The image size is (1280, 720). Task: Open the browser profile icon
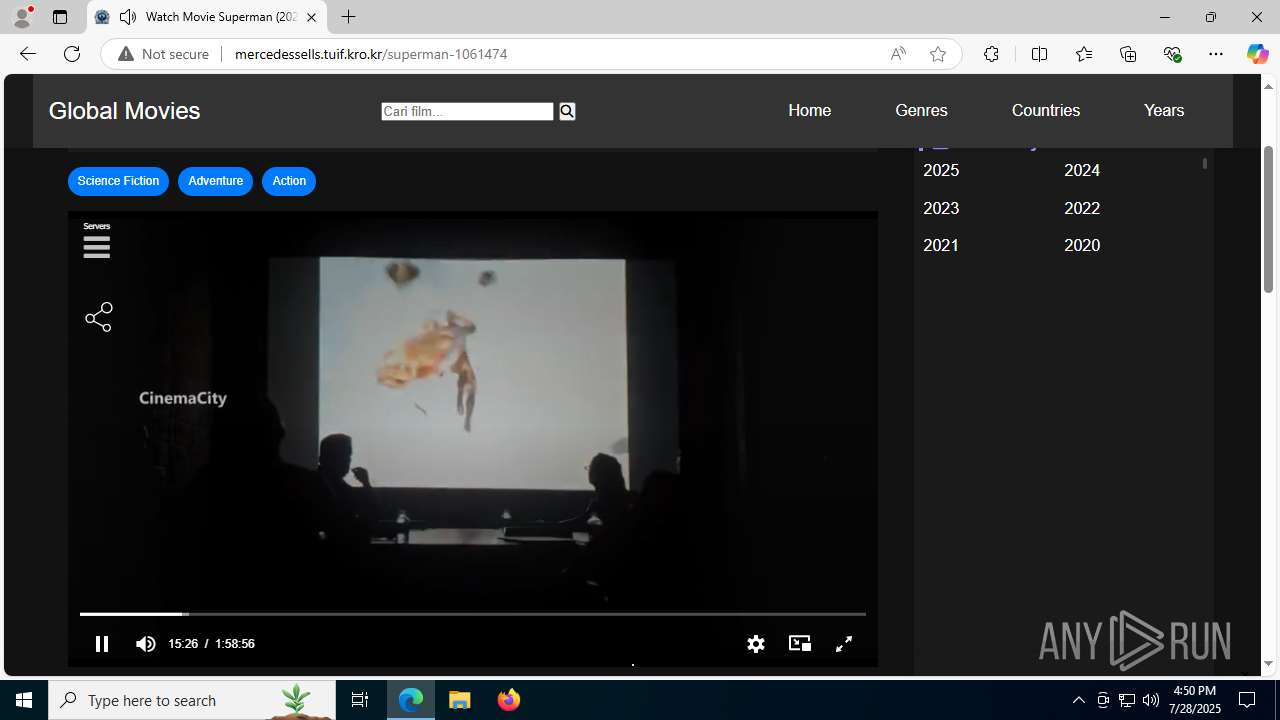point(22,17)
